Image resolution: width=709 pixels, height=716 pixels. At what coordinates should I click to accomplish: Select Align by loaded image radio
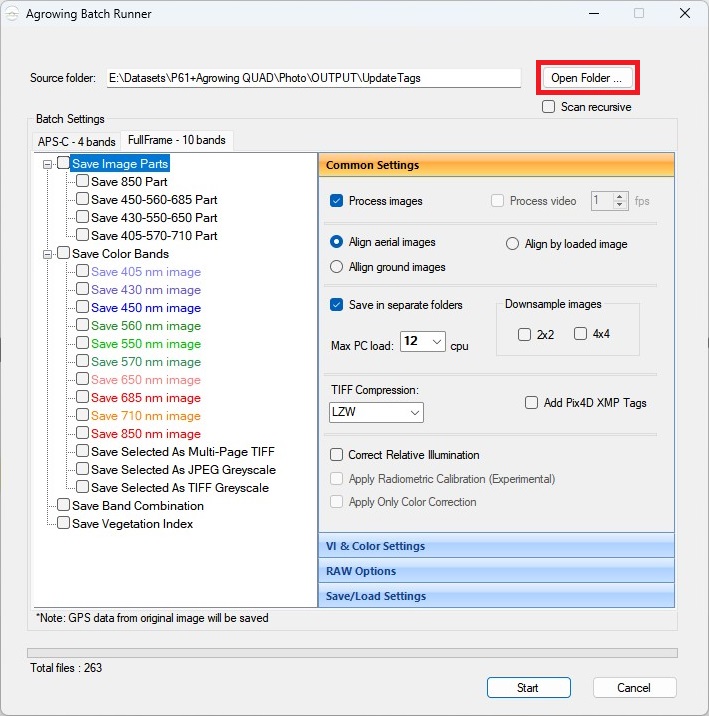[x=512, y=244]
